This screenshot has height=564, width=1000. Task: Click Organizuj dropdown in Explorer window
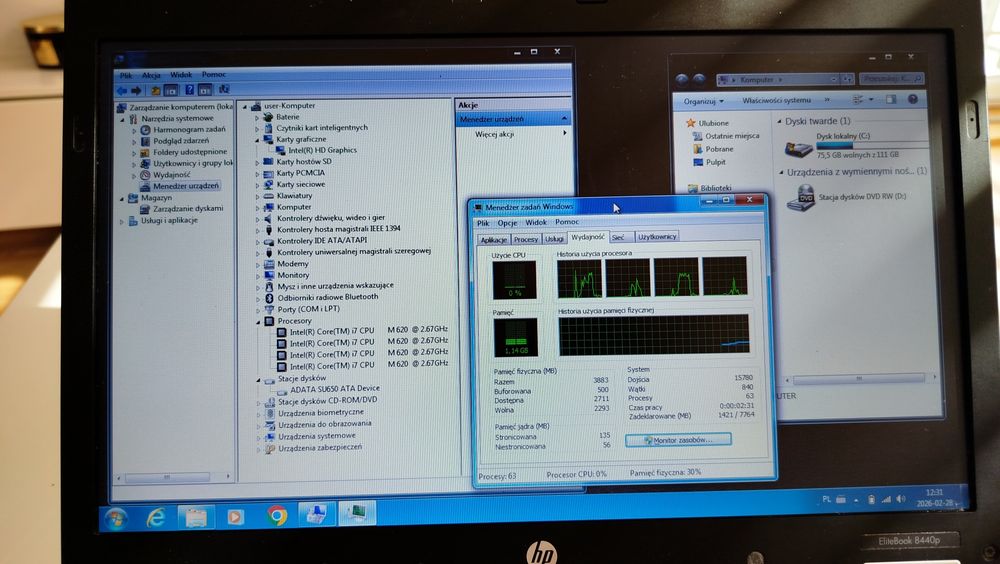[x=703, y=101]
